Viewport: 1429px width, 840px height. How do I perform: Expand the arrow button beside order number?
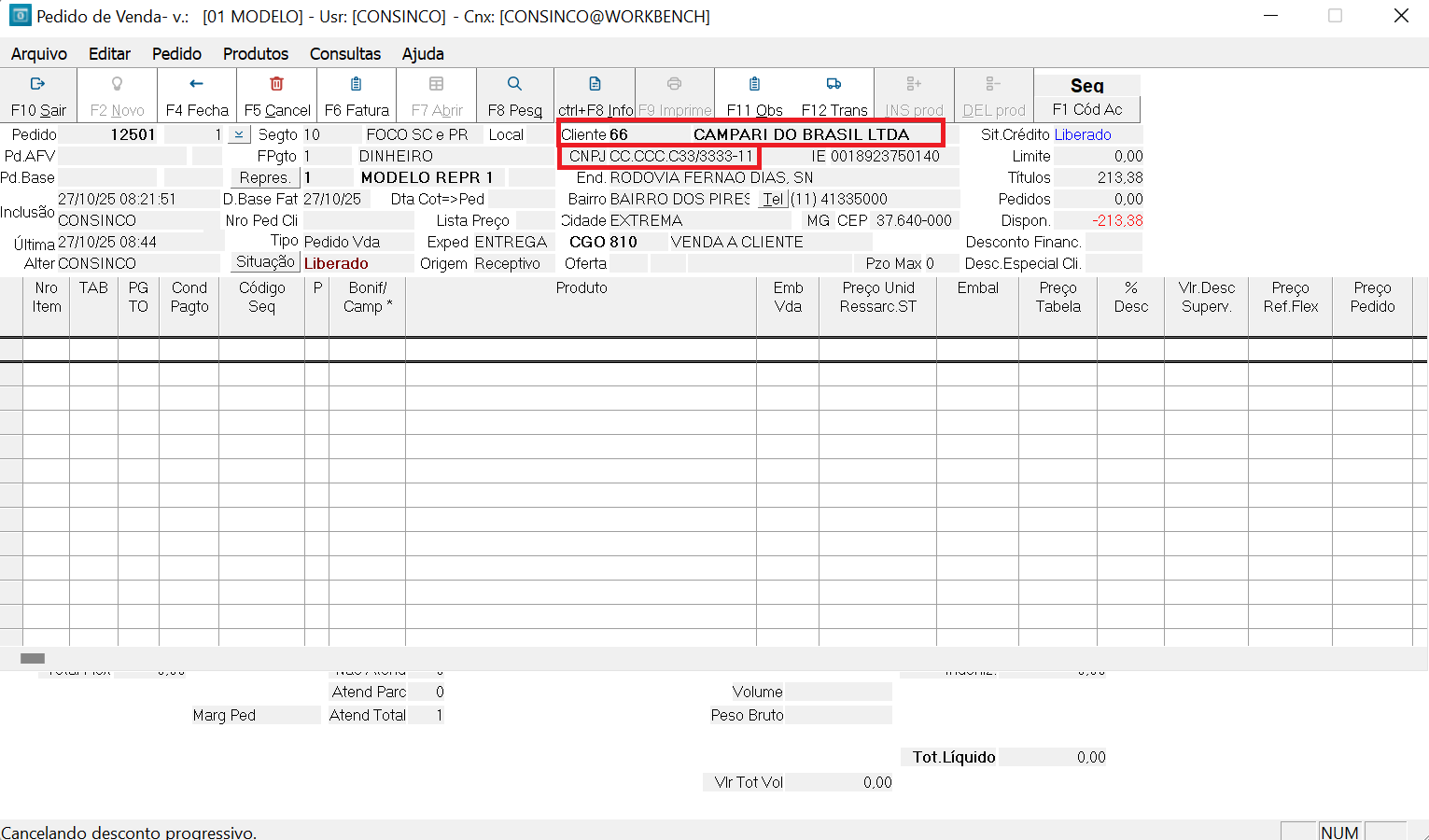(x=239, y=134)
